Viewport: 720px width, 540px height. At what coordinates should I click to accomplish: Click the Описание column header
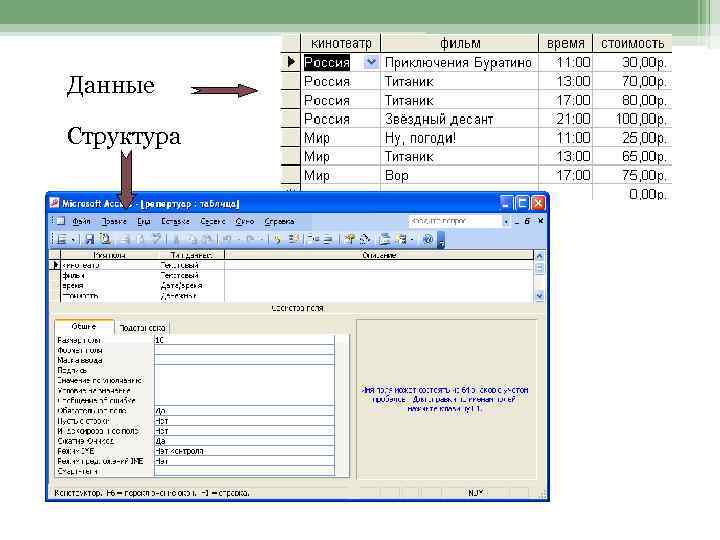coord(379,255)
